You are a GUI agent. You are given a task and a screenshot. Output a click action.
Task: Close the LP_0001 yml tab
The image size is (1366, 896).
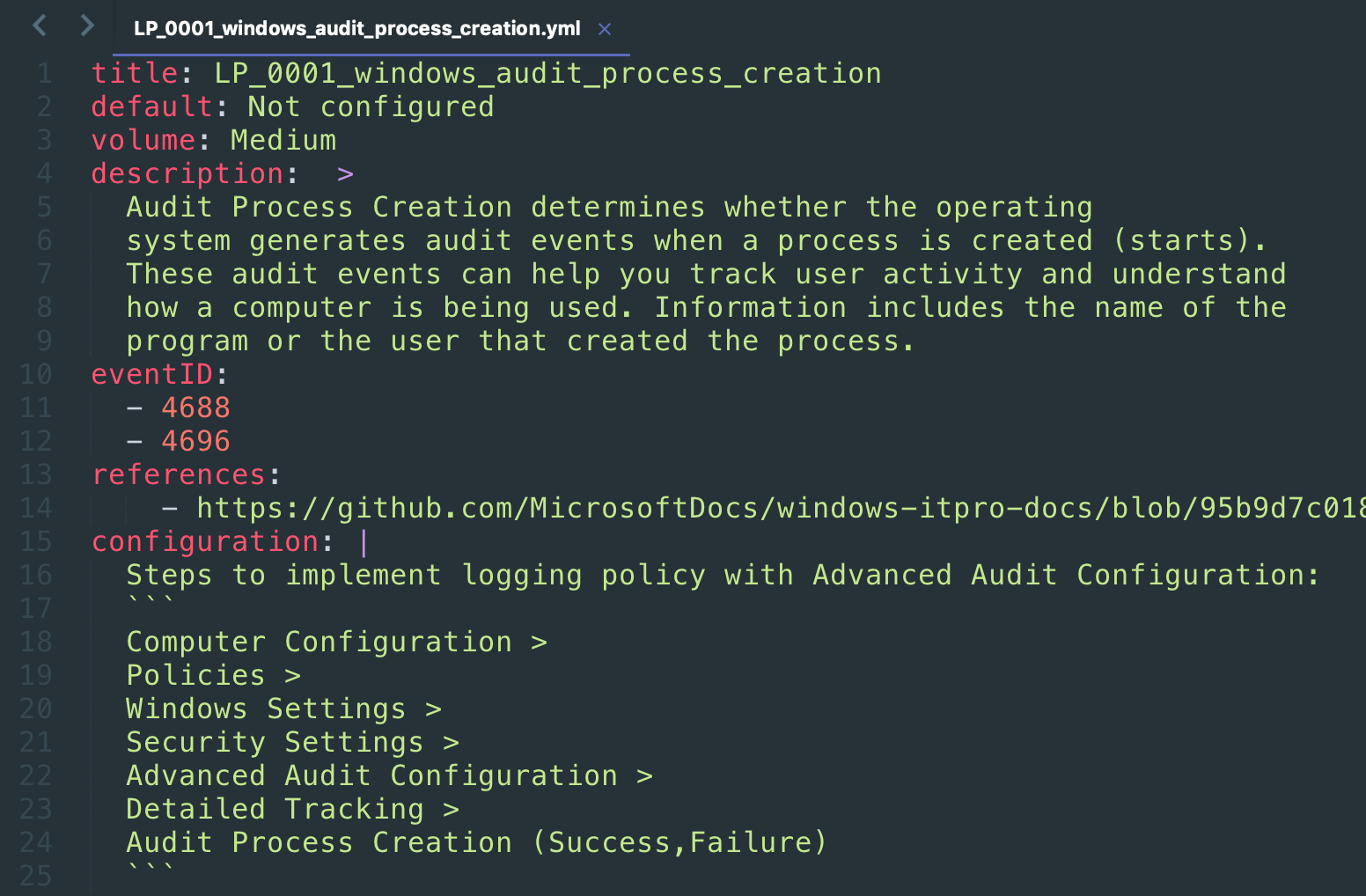pyautogui.click(x=605, y=29)
